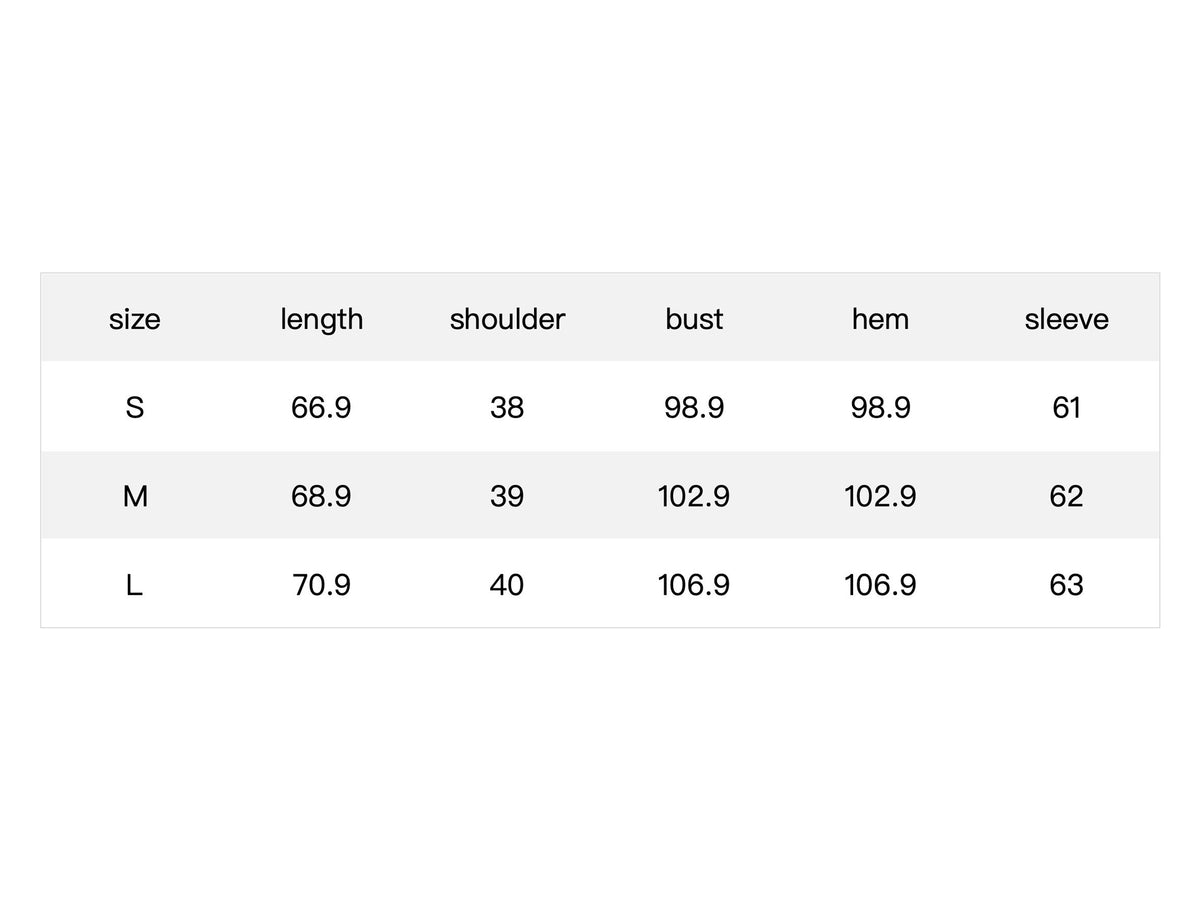The height and width of the screenshot is (900, 1200).
Task: Click the bust column header
Action: pyautogui.click(x=694, y=319)
